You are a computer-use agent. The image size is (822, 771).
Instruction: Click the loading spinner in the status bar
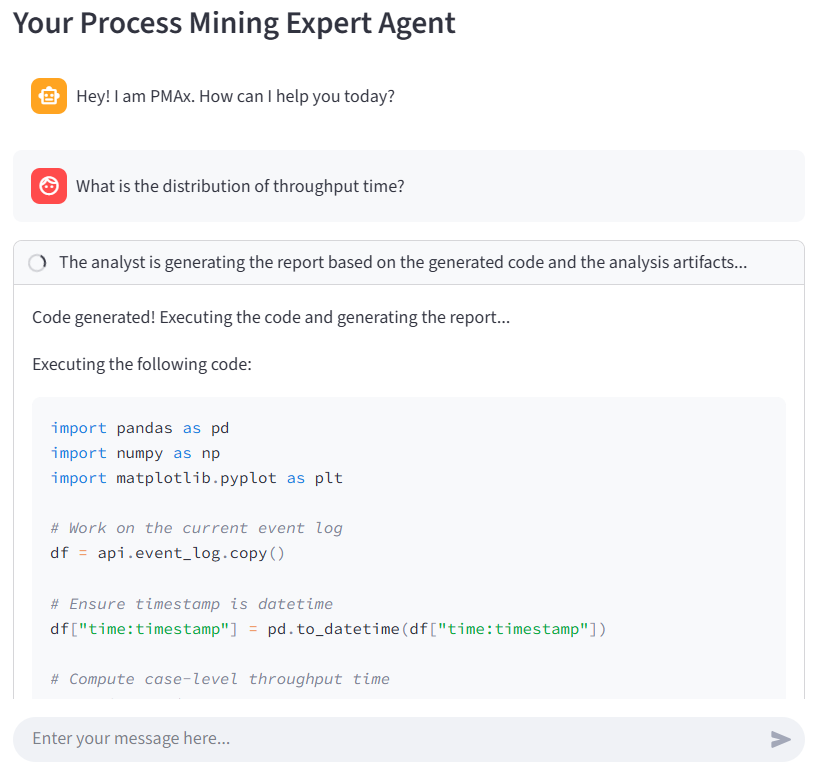[38, 263]
